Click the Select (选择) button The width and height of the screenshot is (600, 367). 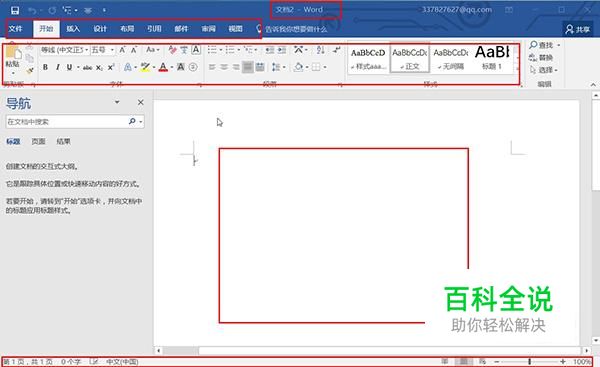click(544, 70)
